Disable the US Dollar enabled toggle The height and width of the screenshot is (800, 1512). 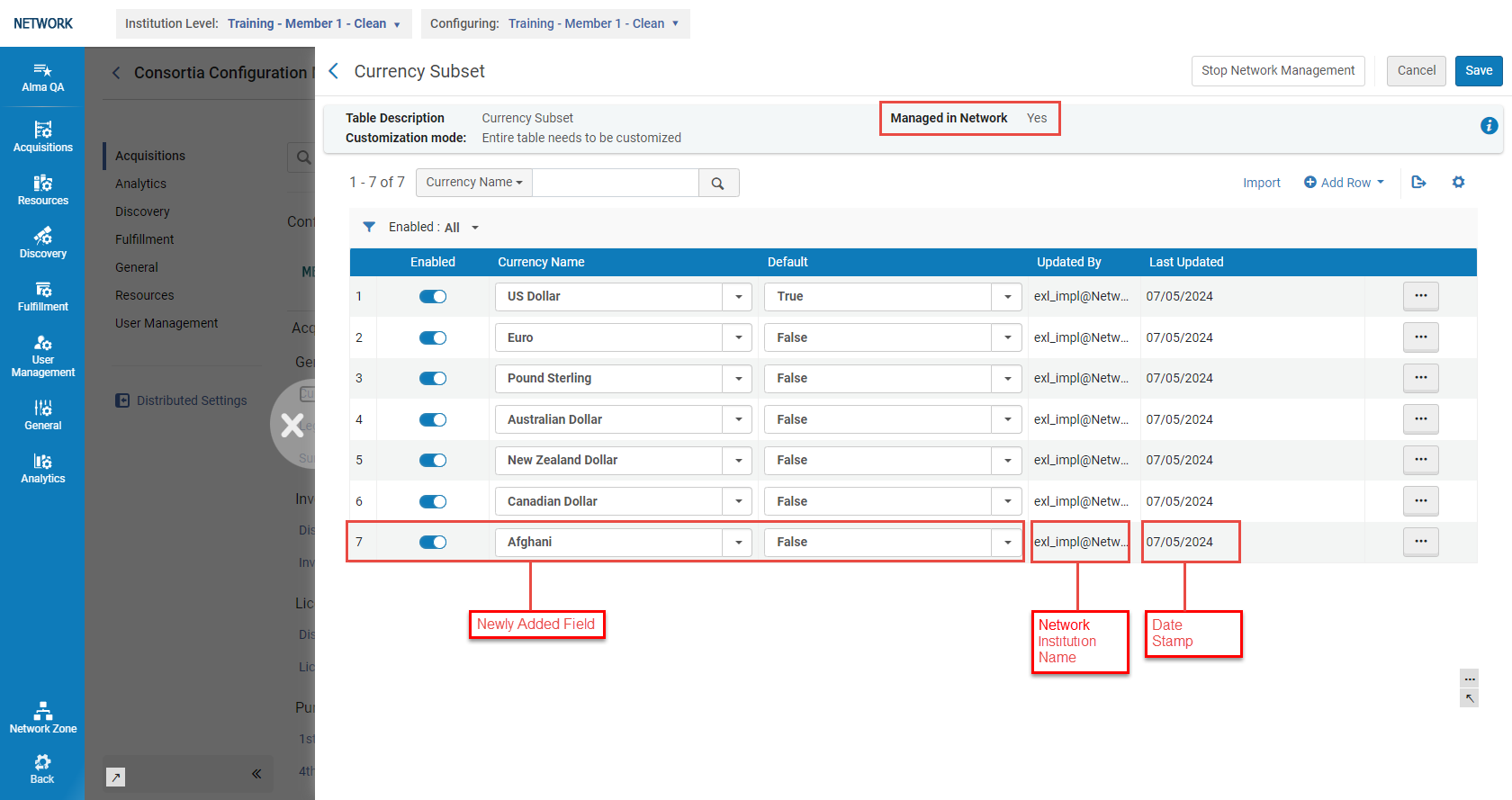[433, 297]
